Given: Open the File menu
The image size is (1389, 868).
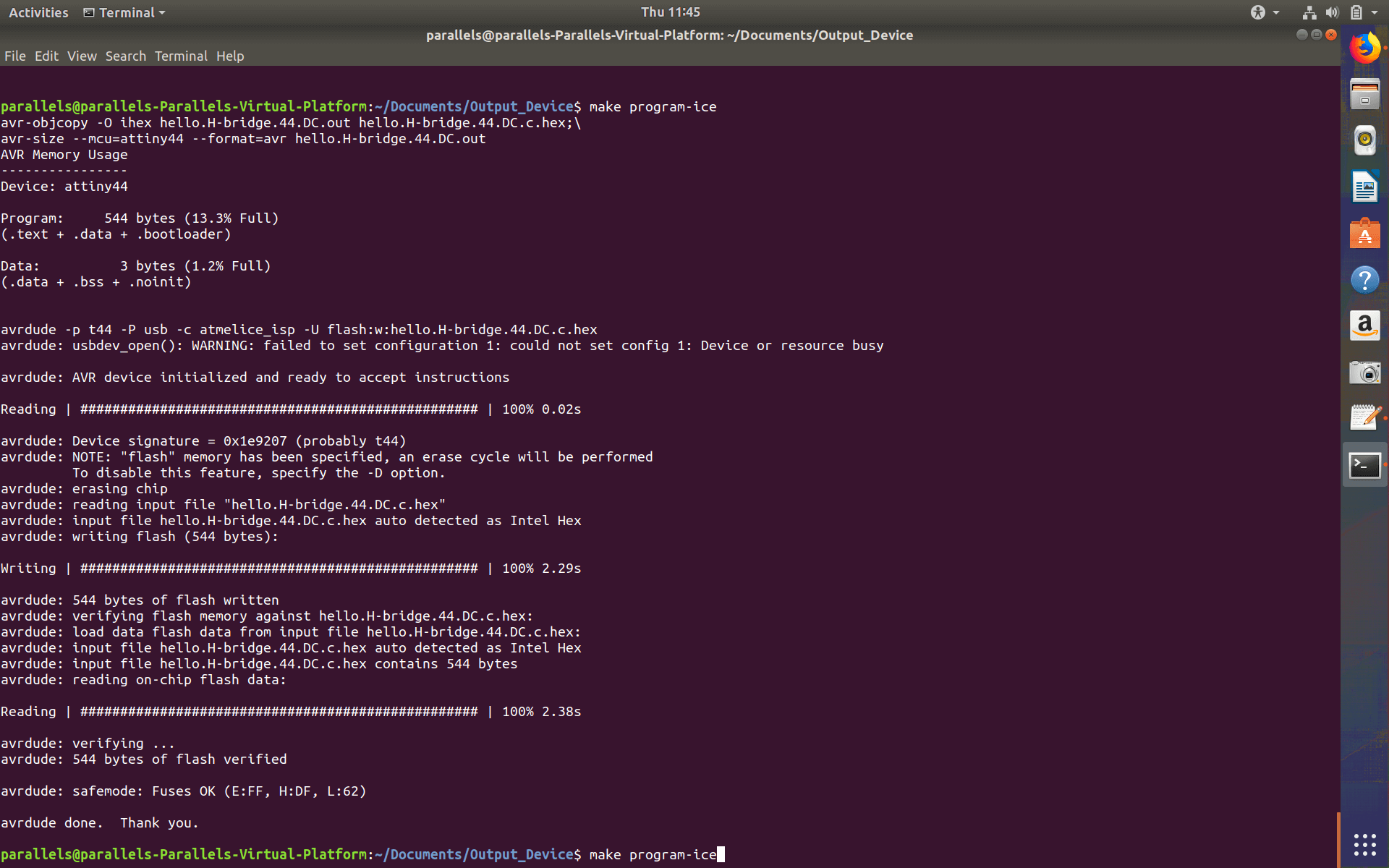Looking at the screenshot, I should pos(14,56).
